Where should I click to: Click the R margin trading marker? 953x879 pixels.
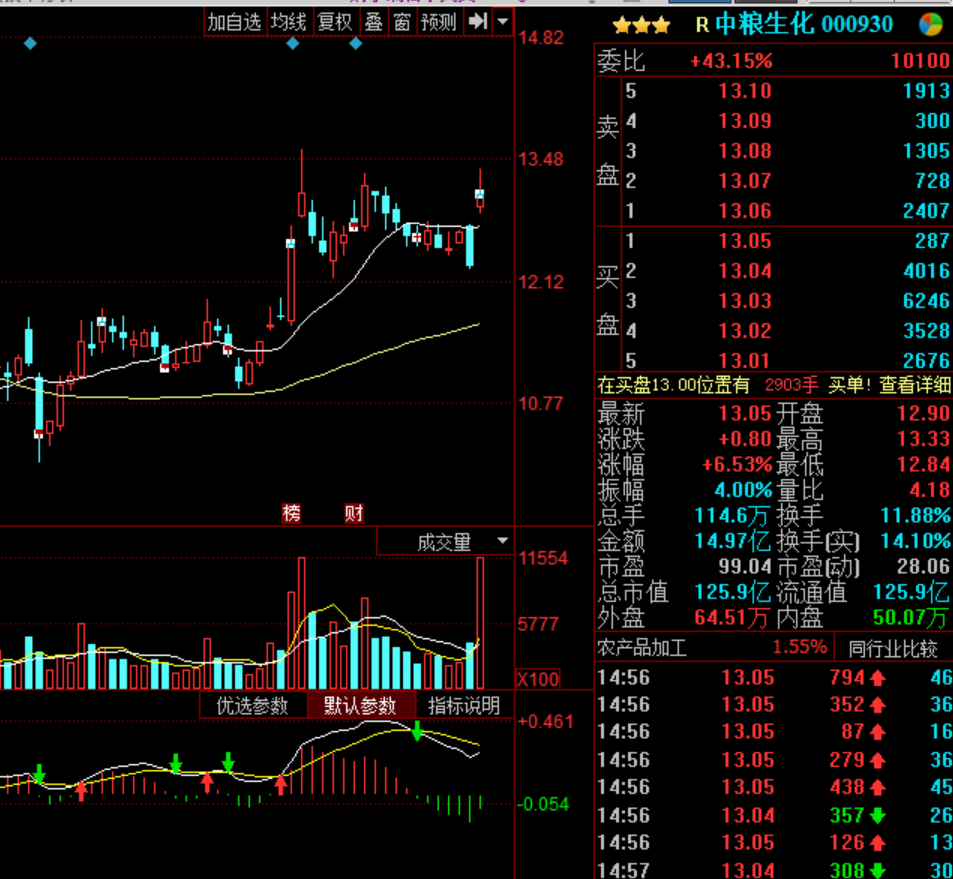[702, 25]
